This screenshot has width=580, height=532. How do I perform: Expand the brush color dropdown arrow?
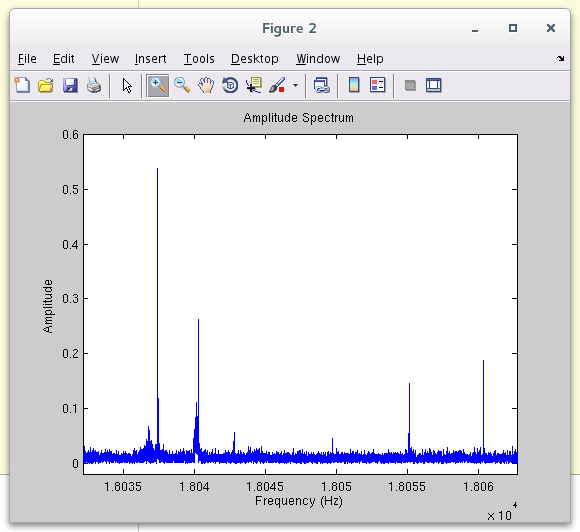(295, 85)
